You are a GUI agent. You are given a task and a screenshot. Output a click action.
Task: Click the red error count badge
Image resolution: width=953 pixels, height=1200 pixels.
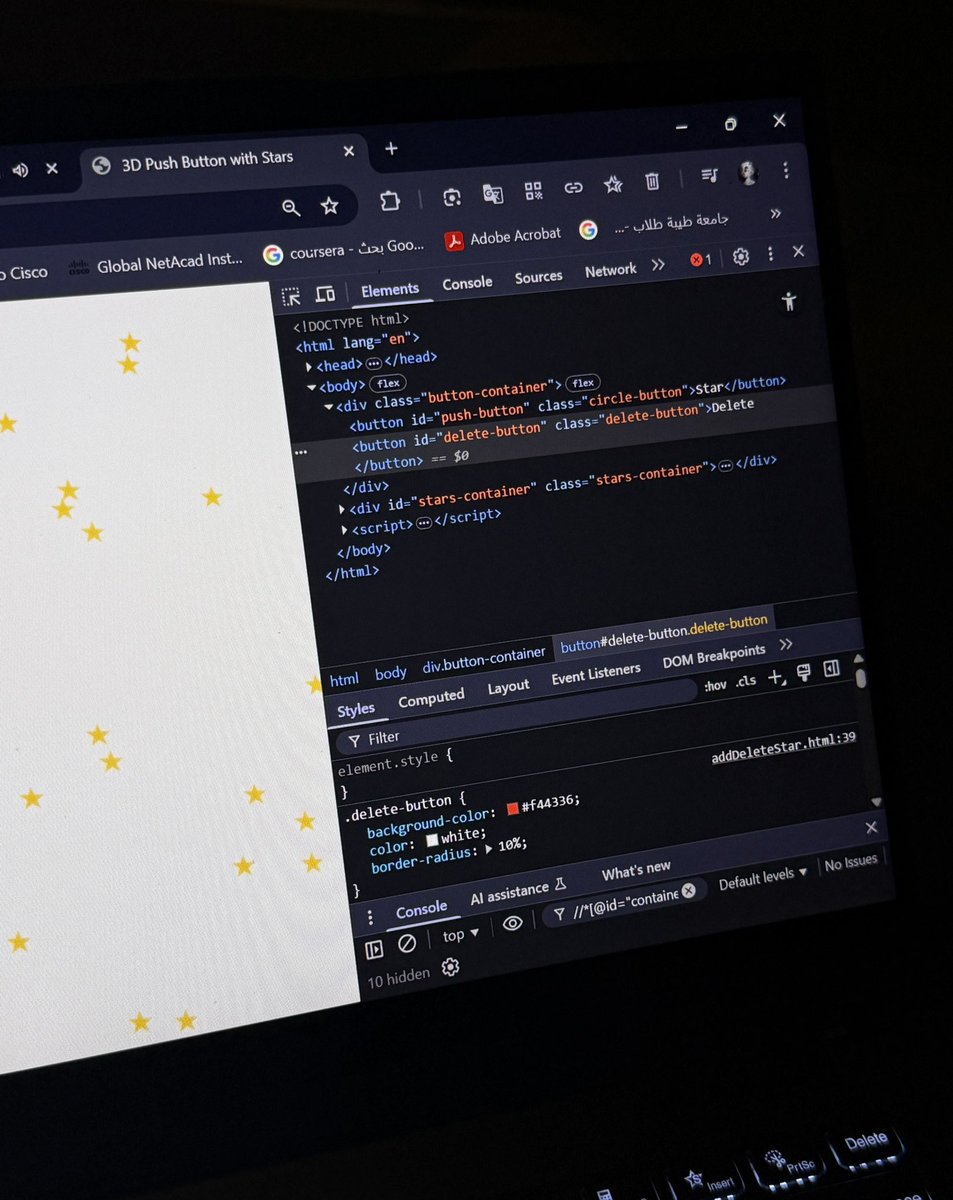click(x=701, y=260)
